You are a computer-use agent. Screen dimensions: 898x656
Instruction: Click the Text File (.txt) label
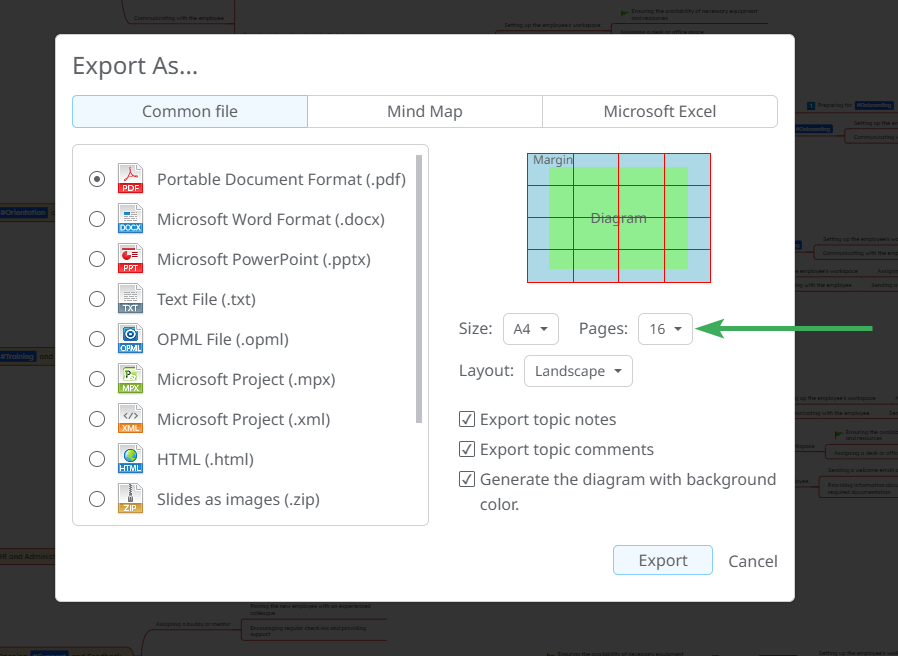(206, 299)
